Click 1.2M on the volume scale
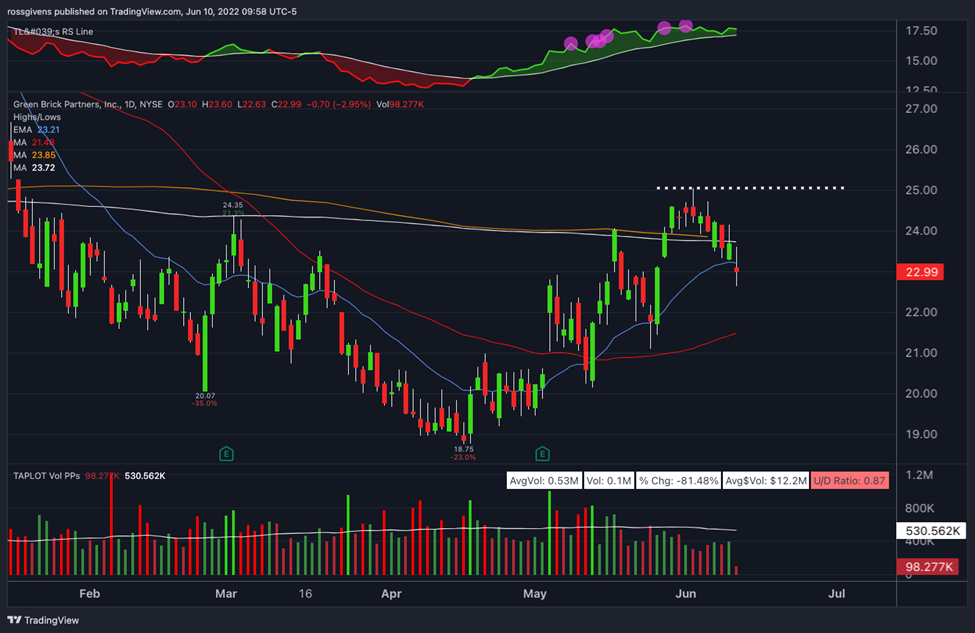This screenshot has height=633, width=975. (x=919, y=475)
